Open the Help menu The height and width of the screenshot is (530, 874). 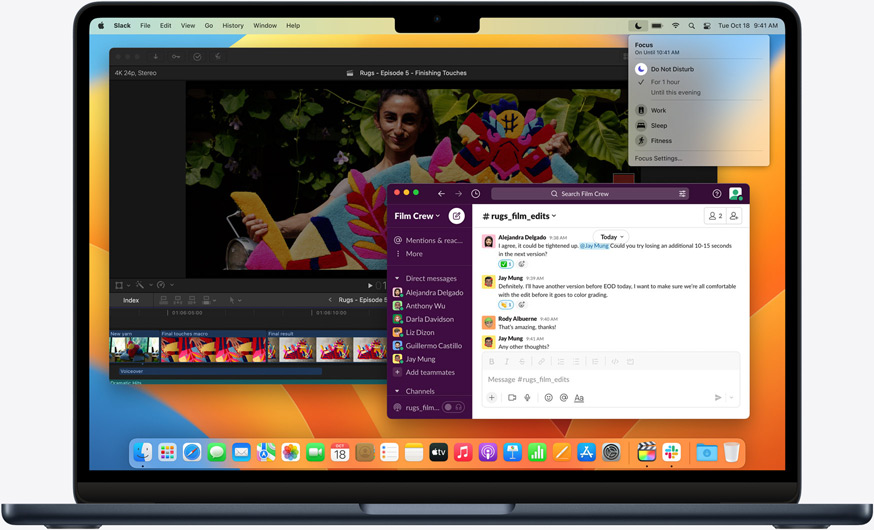click(x=293, y=26)
